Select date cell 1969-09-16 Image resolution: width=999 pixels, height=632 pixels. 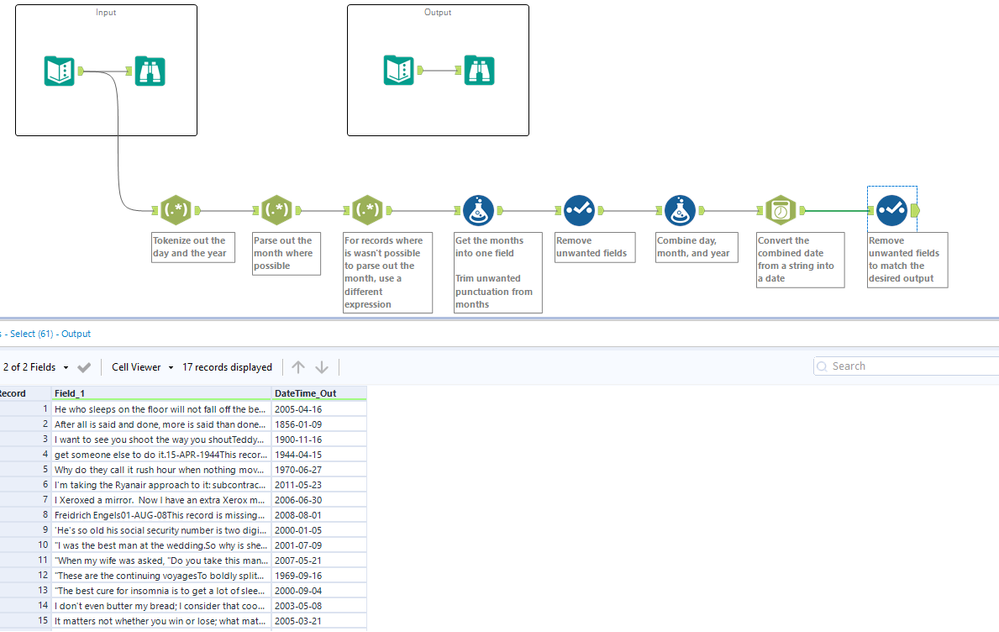coord(319,575)
